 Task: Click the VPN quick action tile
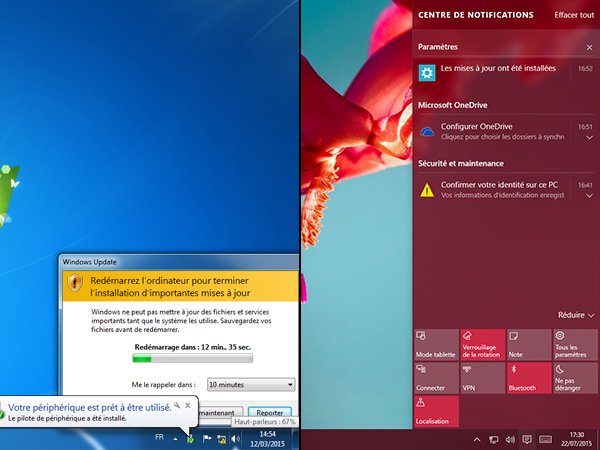[x=483, y=378]
